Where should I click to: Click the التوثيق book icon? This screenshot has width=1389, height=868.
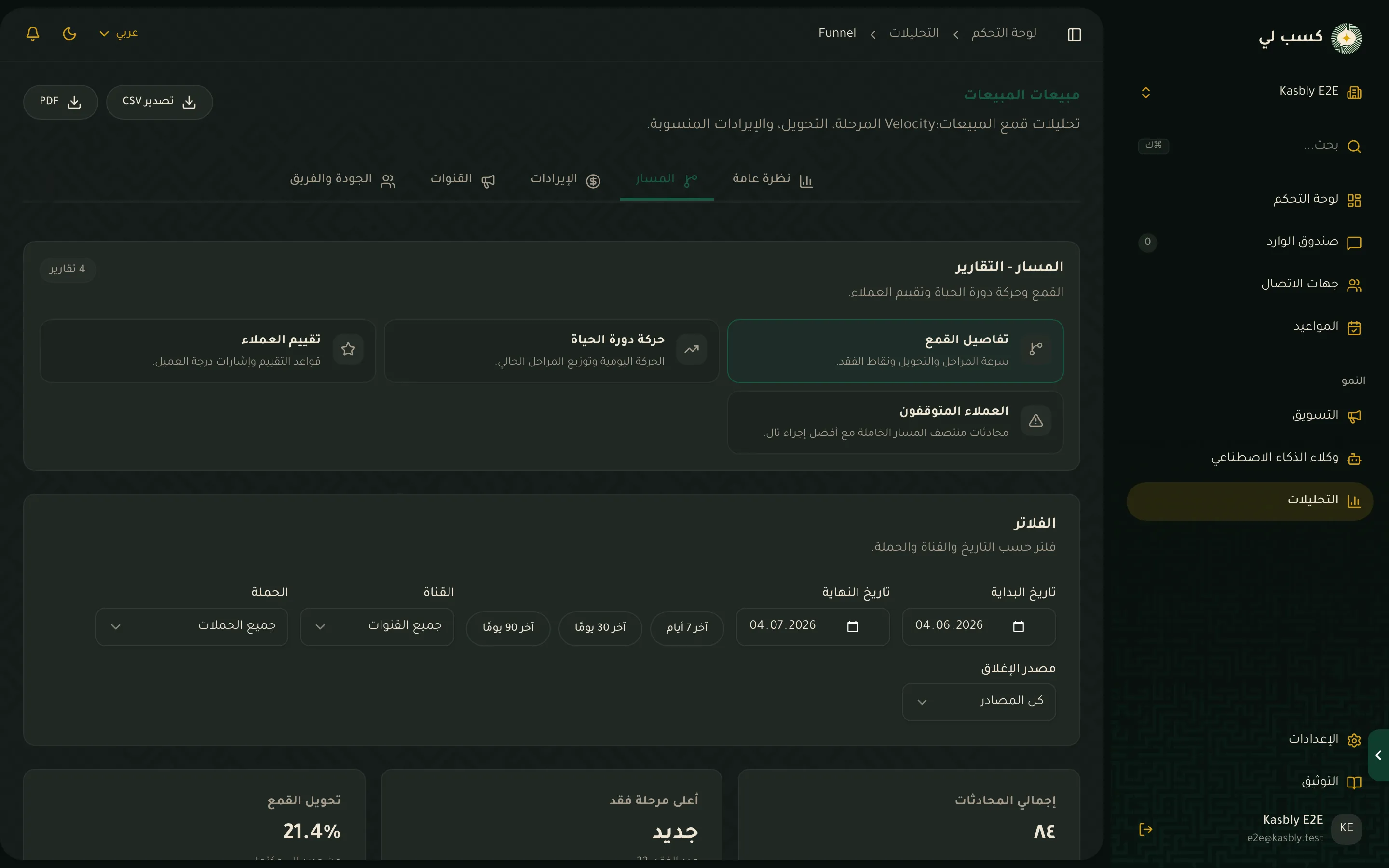click(1354, 783)
